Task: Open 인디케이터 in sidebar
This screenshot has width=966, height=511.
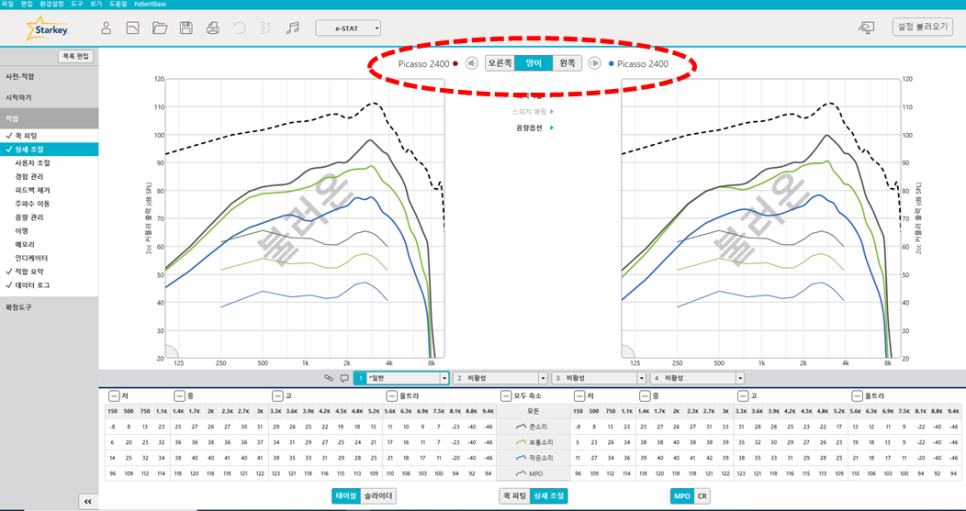Action: tap(31, 258)
